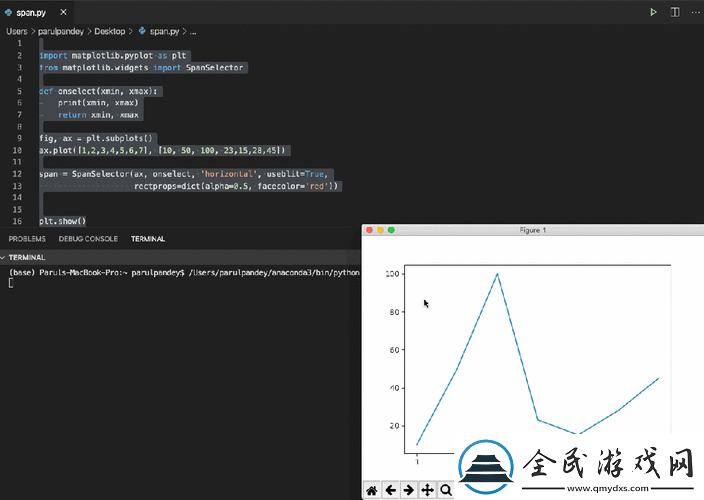Screen dimensions: 704x500
Task: Click the Python file icon in breadcrumb
Action: click(142, 31)
